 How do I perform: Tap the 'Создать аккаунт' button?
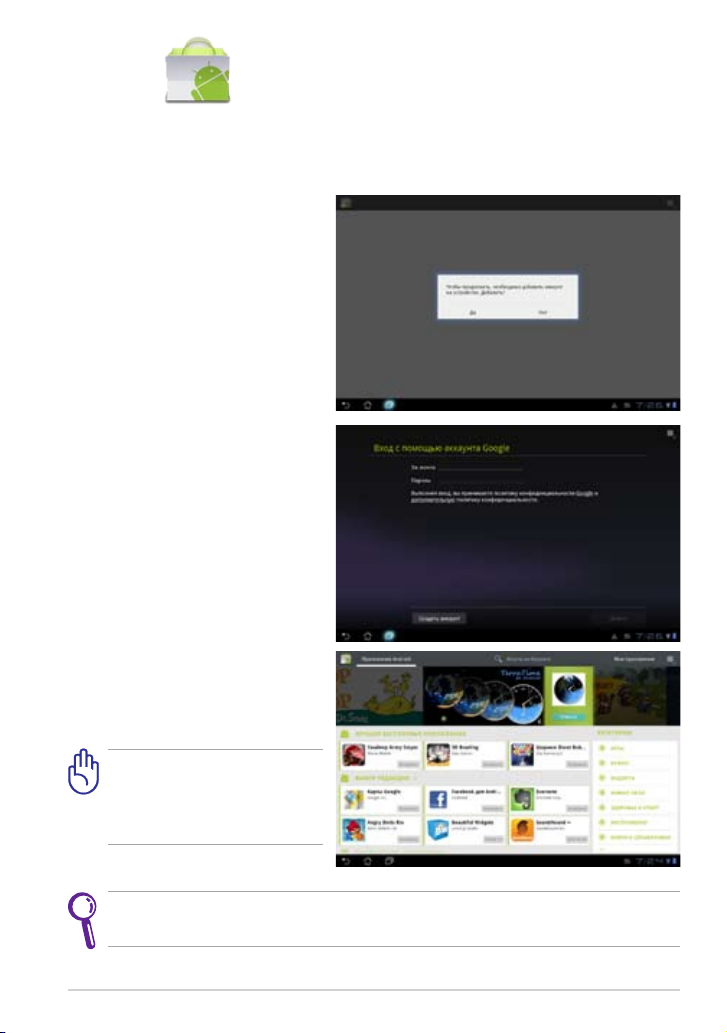coord(439,619)
